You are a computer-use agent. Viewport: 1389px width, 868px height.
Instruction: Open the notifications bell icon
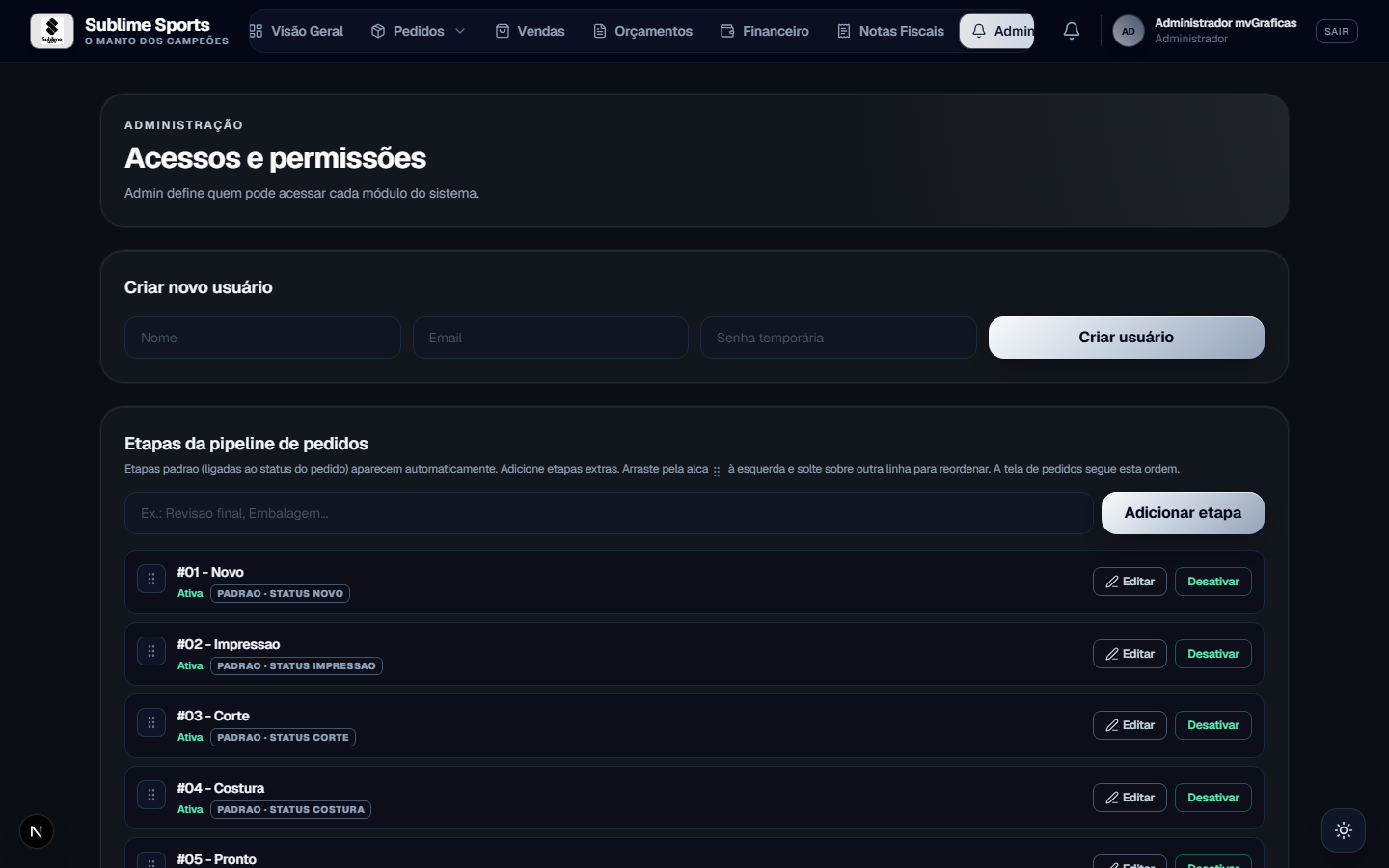[x=1072, y=31]
